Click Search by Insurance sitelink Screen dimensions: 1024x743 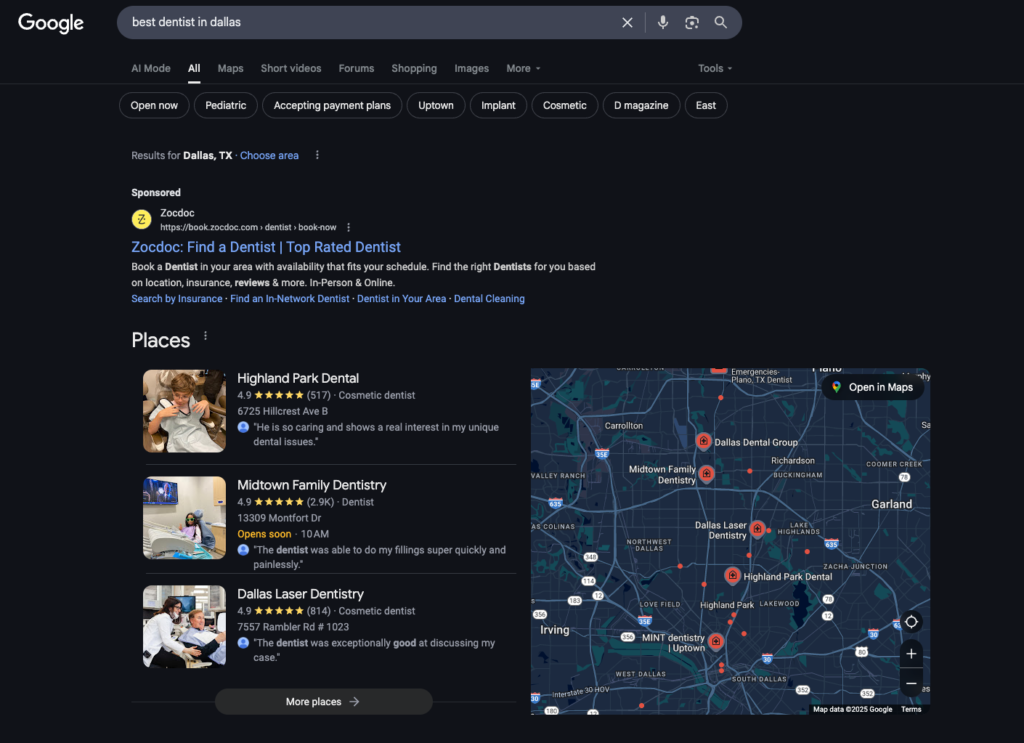coord(177,298)
